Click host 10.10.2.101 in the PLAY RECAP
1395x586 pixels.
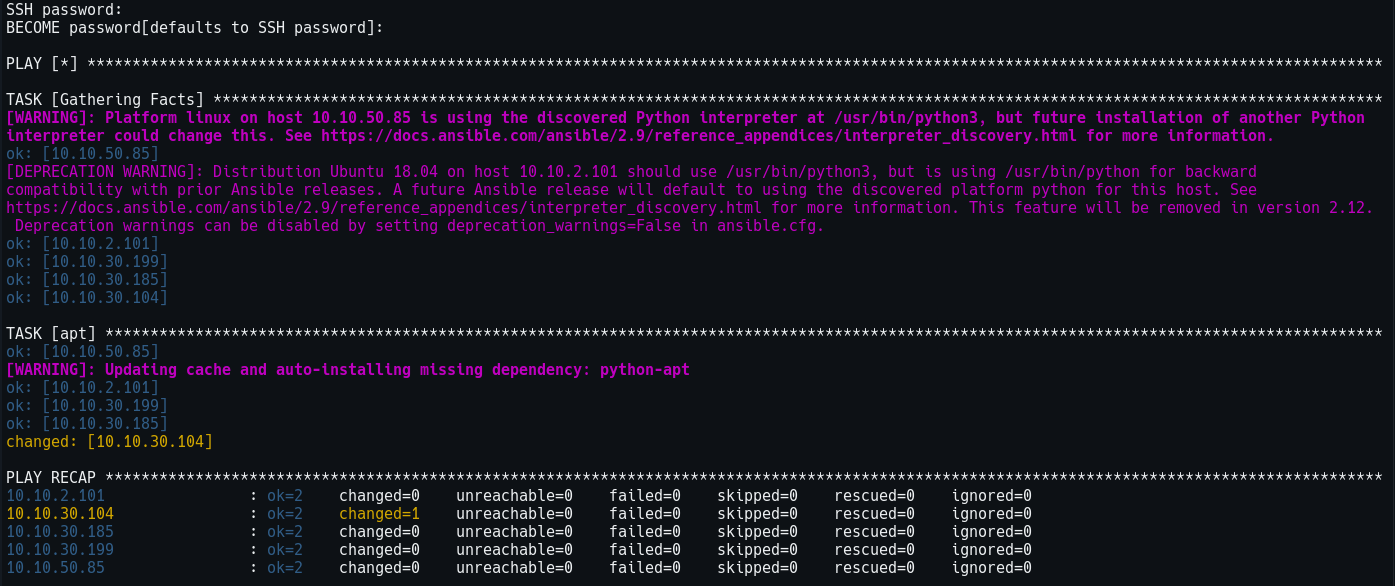pos(55,496)
